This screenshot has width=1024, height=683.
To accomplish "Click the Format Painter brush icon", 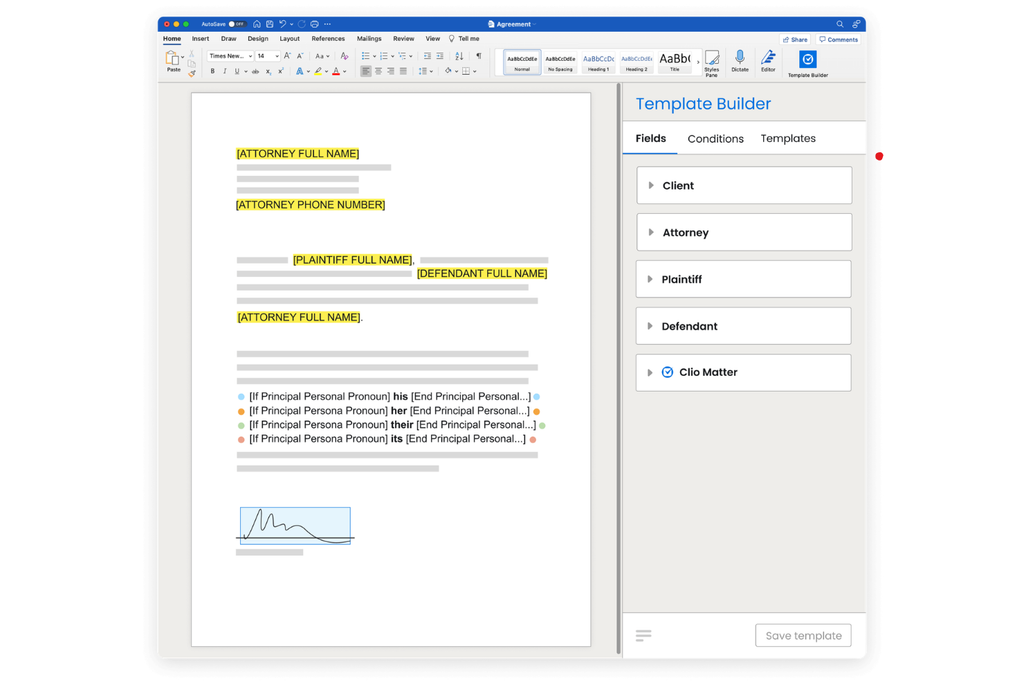I will (x=191, y=74).
